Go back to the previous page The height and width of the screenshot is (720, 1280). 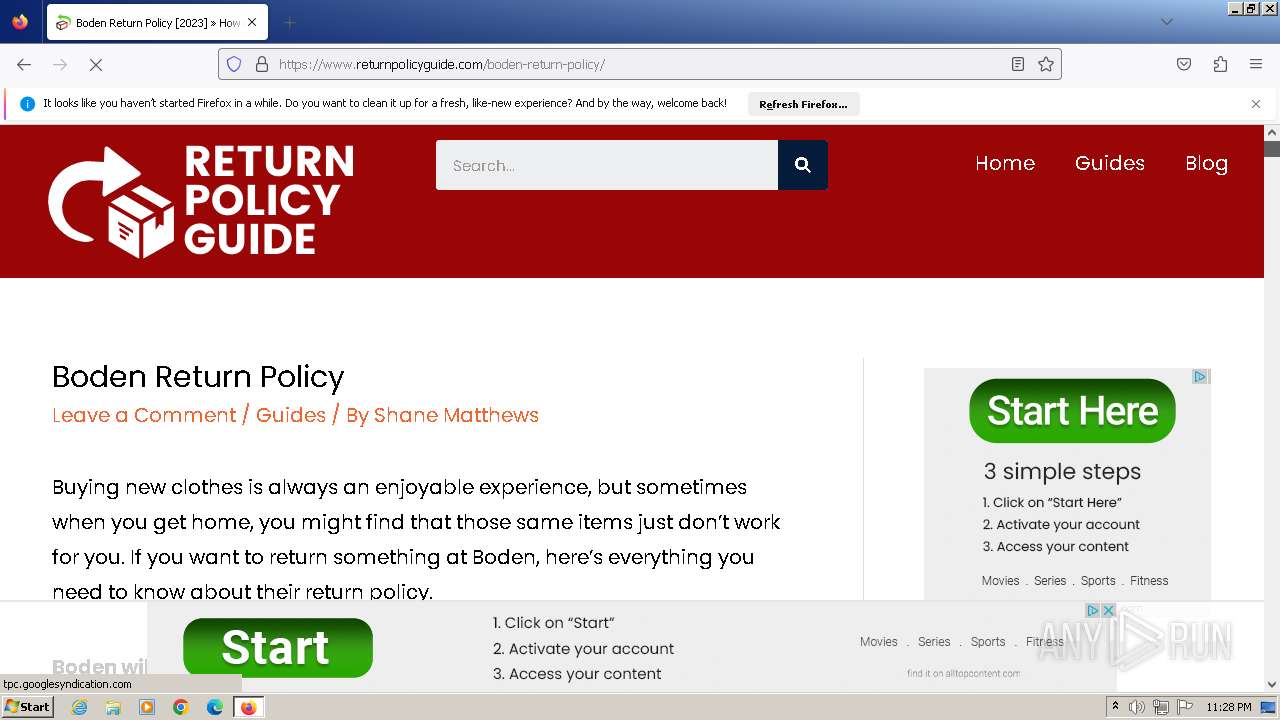click(24, 64)
